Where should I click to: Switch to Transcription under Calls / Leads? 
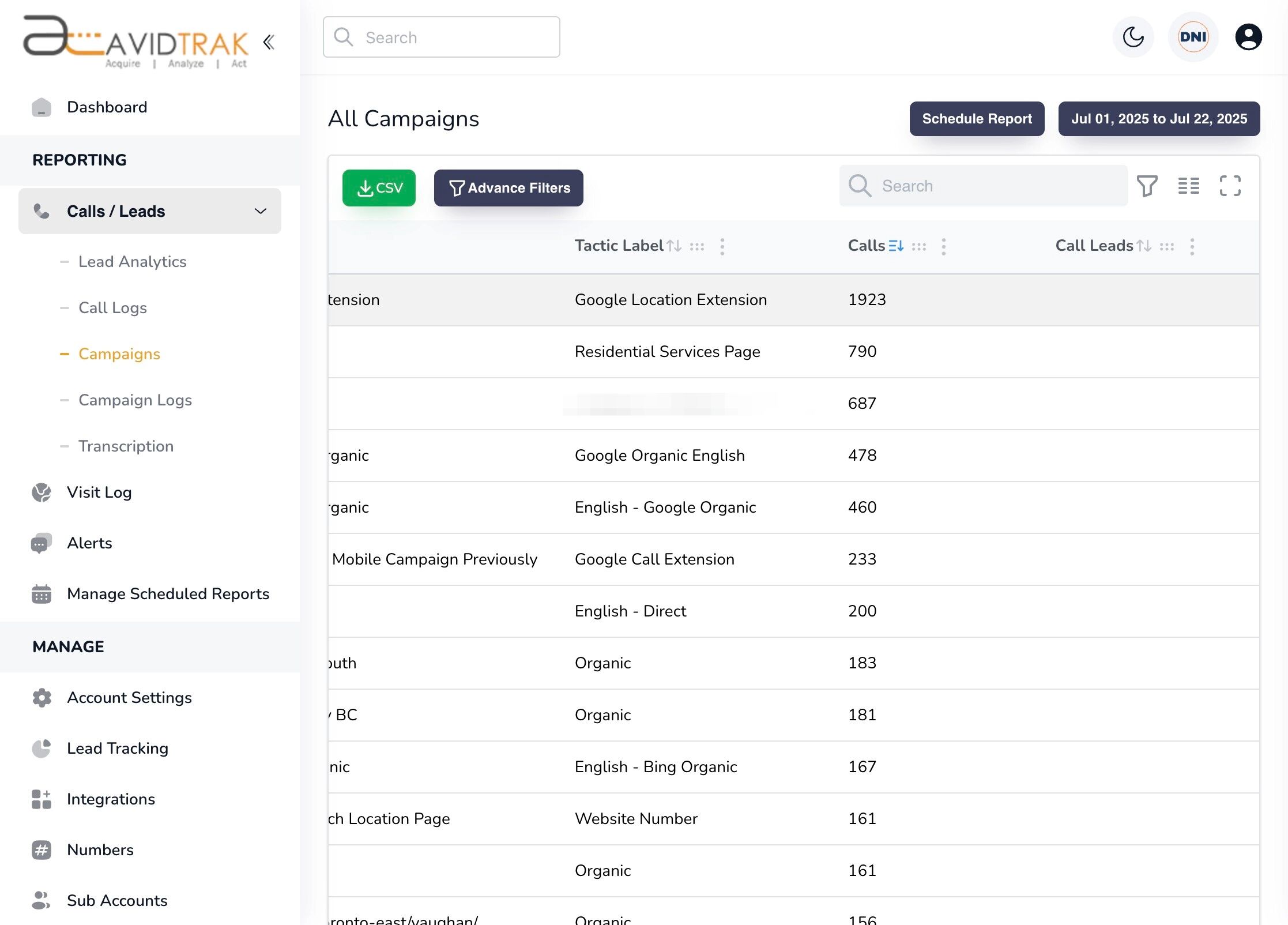click(x=126, y=446)
